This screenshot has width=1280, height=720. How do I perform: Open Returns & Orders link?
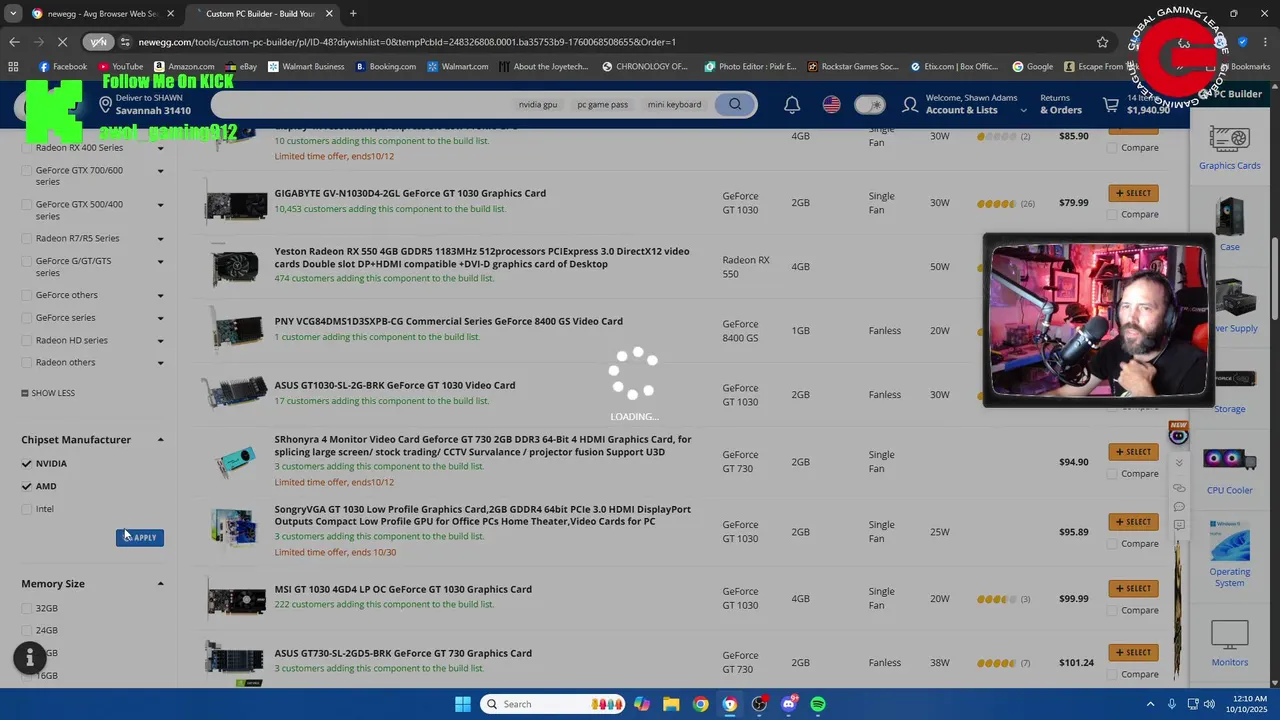point(1061,104)
